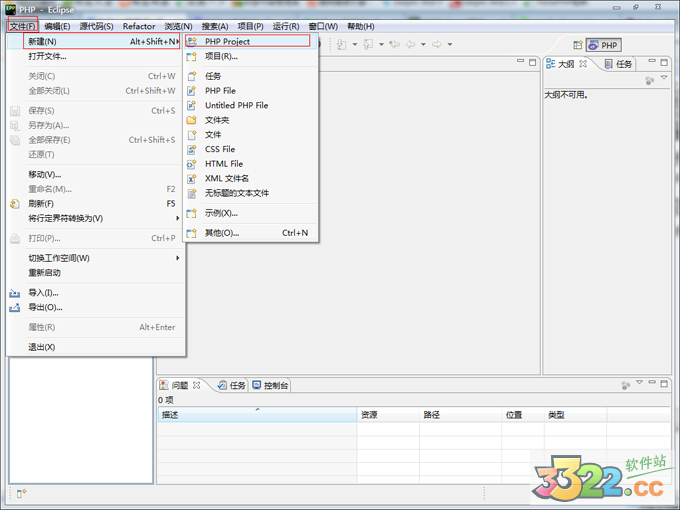The width and height of the screenshot is (680, 510).
Task: Choose 项目(R)... from the new submenu
Action: click(x=250, y=56)
